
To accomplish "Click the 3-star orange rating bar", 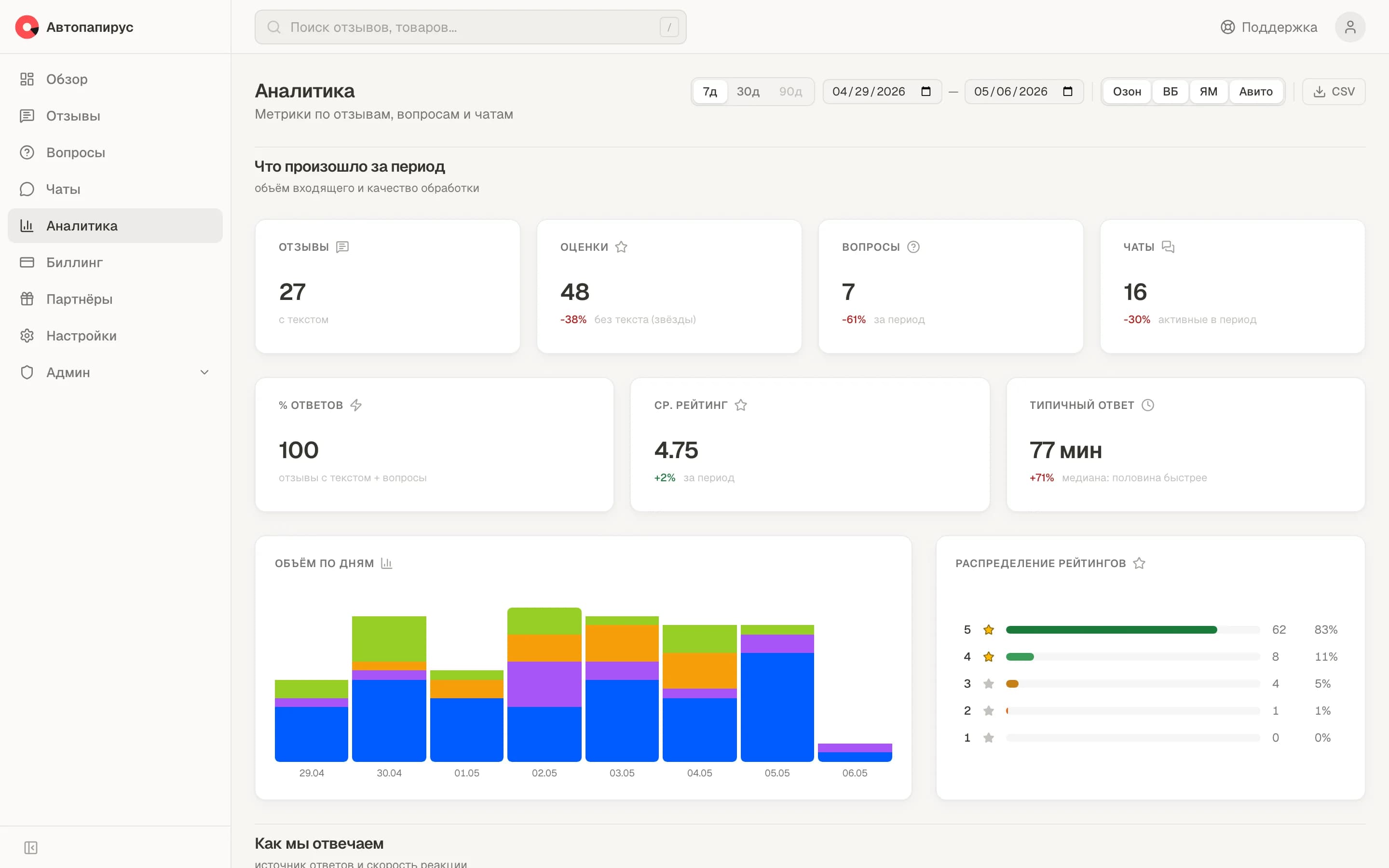I will tap(1012, 684).
